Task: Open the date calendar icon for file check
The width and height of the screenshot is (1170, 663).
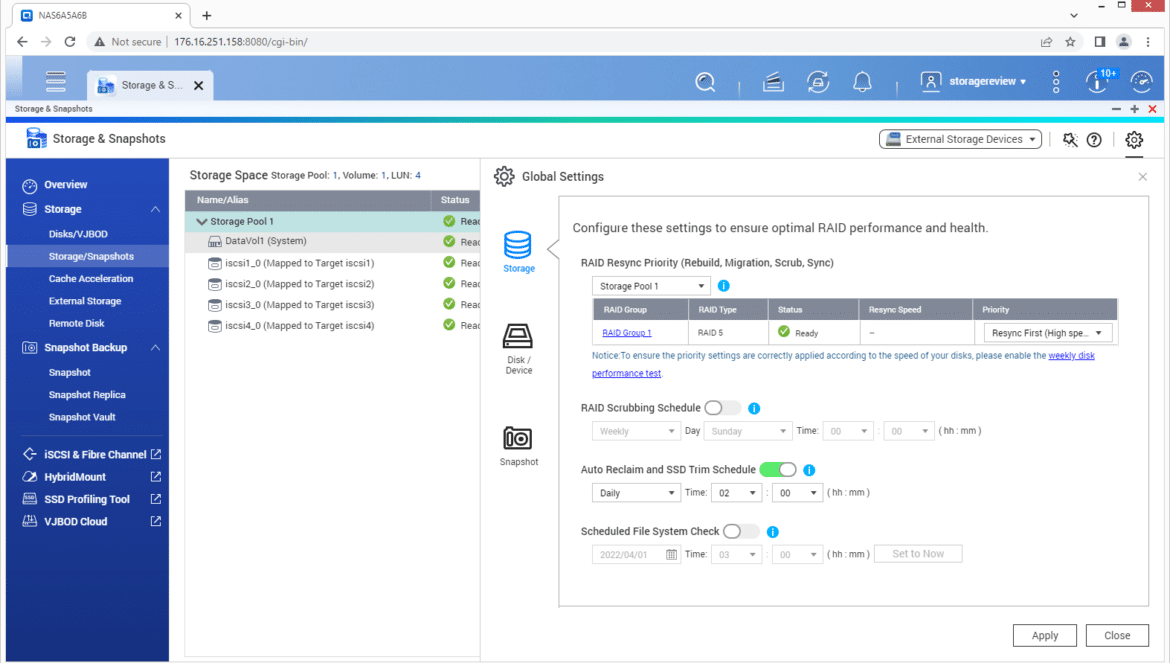Action: click(x=671, y=554)
